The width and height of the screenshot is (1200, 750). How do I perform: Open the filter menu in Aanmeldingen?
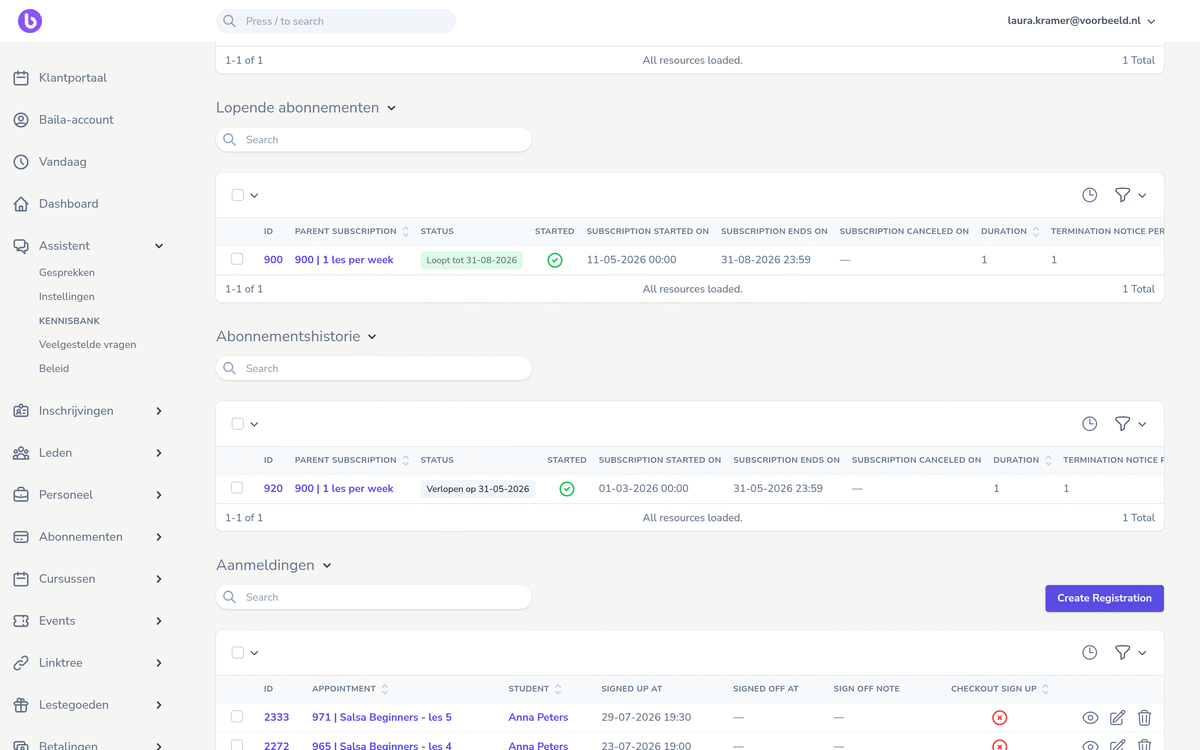[x=1130, y=653]
